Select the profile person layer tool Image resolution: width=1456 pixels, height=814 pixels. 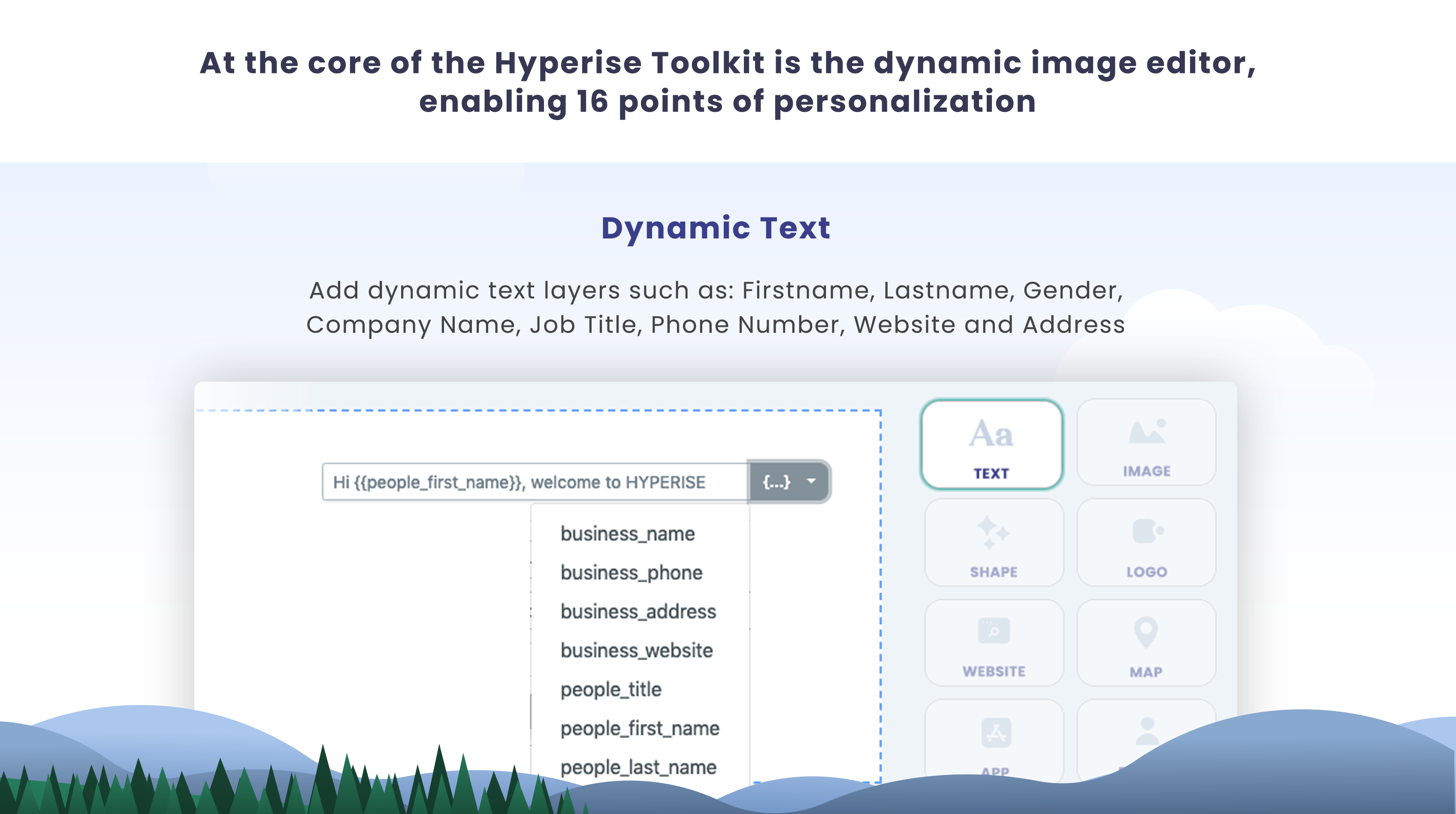pos(1146,737)
